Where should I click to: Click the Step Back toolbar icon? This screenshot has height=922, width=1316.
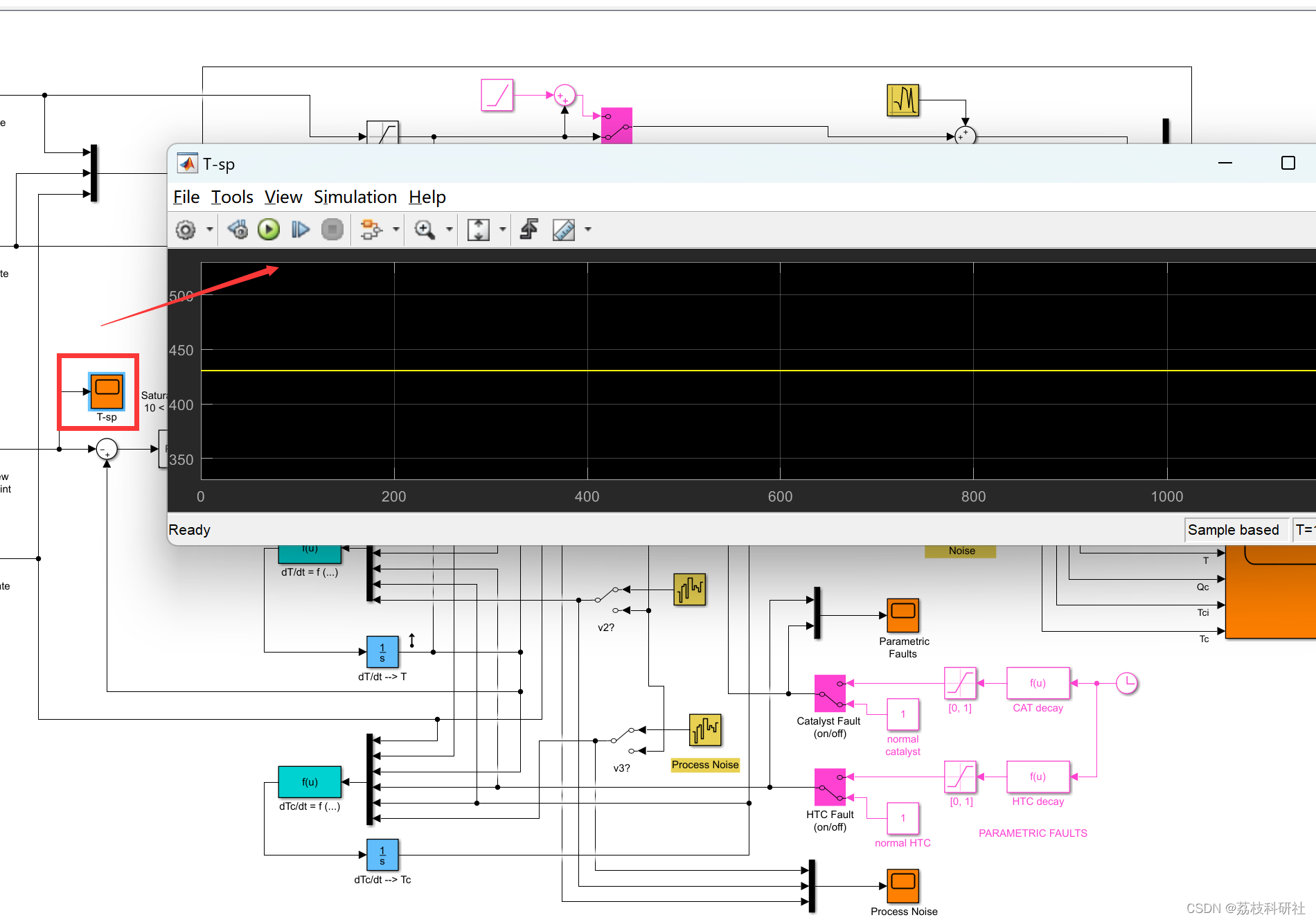click(238, 229)
